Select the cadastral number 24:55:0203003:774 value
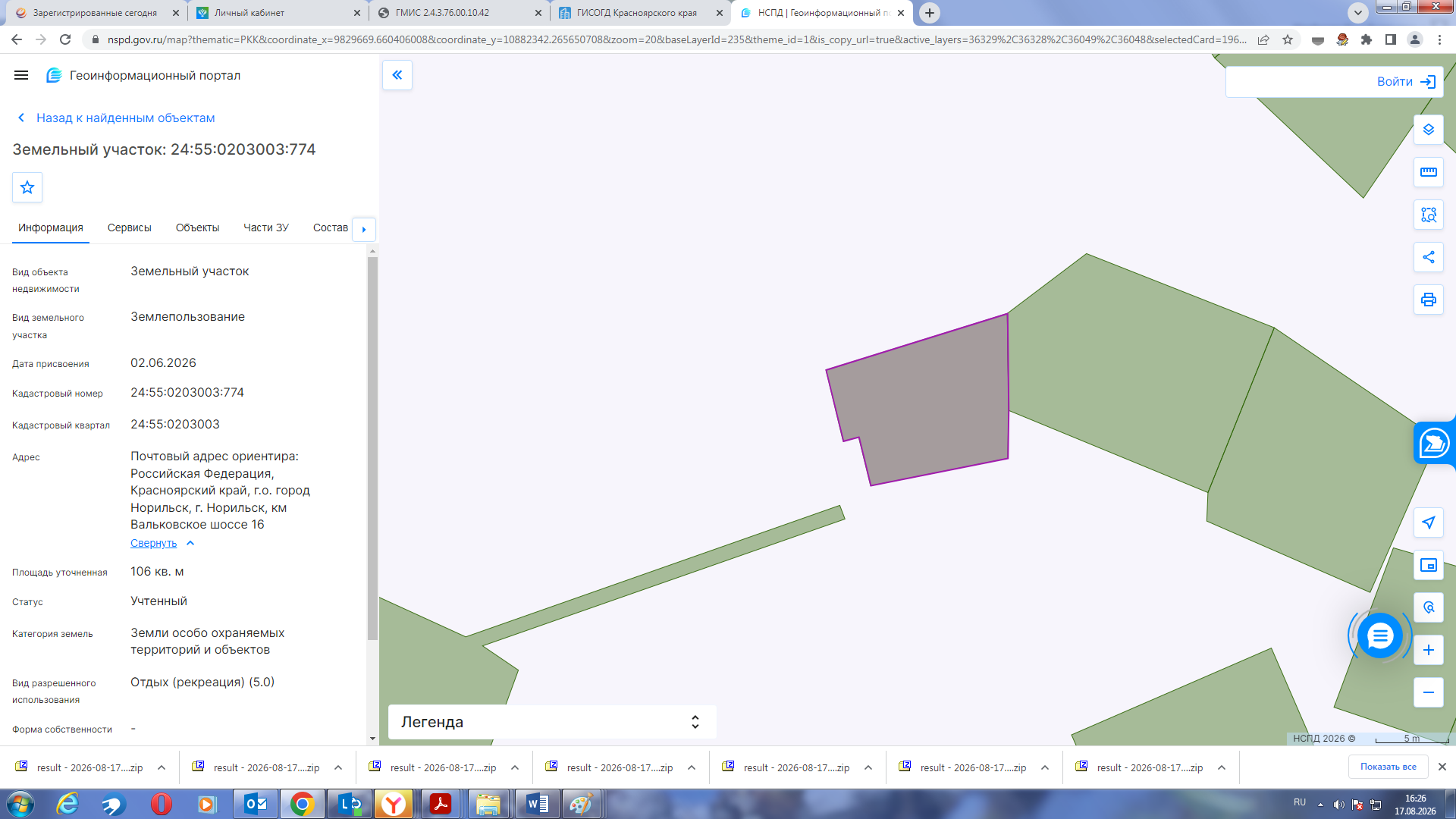The width and height of the screenshot is (1456, 819). point(187,392)
